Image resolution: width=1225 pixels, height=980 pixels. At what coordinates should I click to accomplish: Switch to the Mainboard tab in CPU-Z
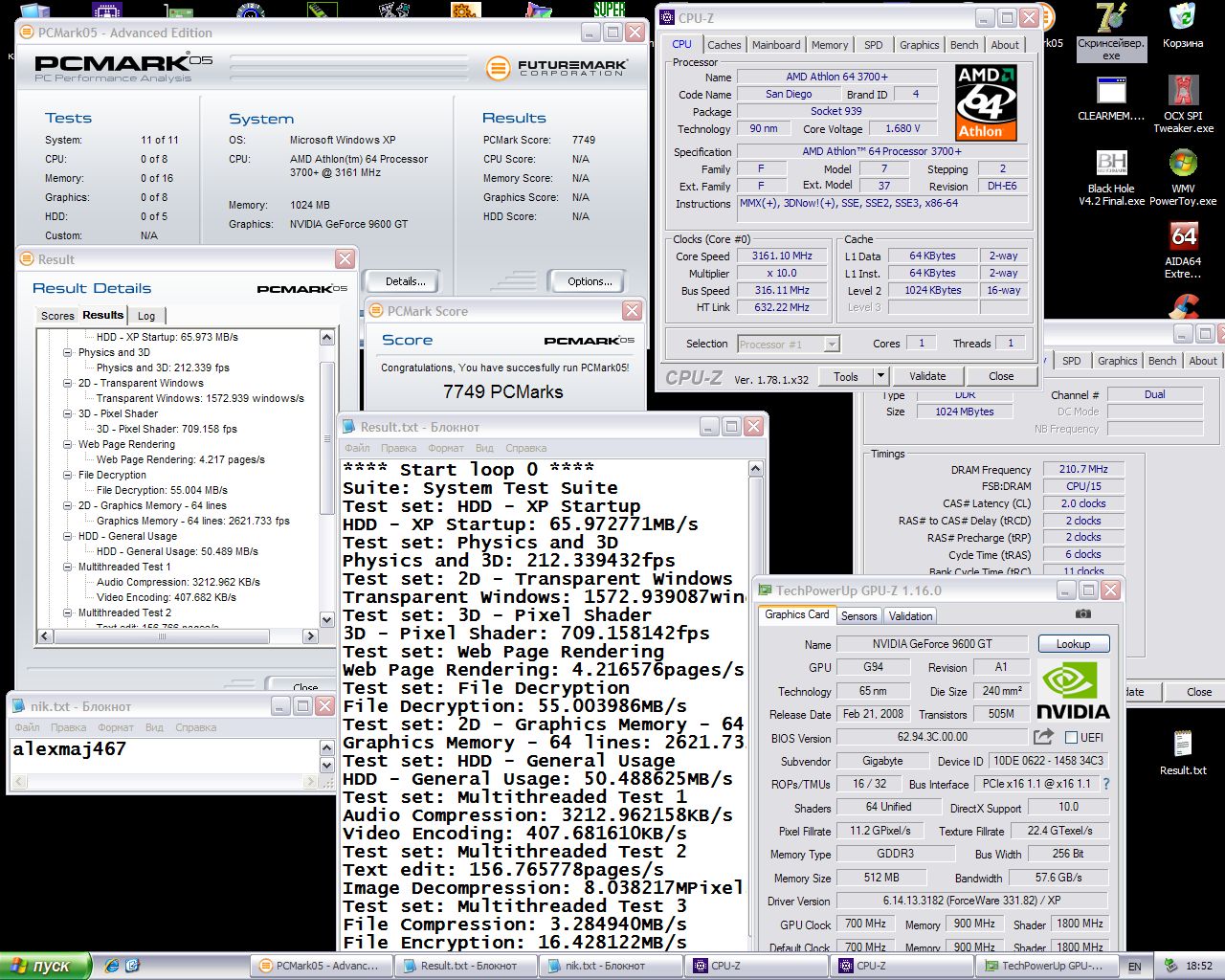(776, 45)
